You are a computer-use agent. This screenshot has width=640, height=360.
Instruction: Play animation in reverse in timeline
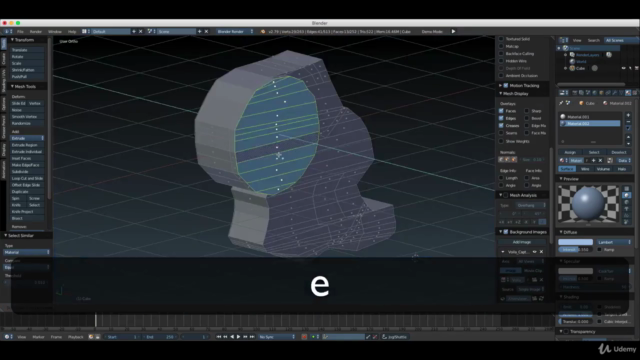[x=232, y=337]
